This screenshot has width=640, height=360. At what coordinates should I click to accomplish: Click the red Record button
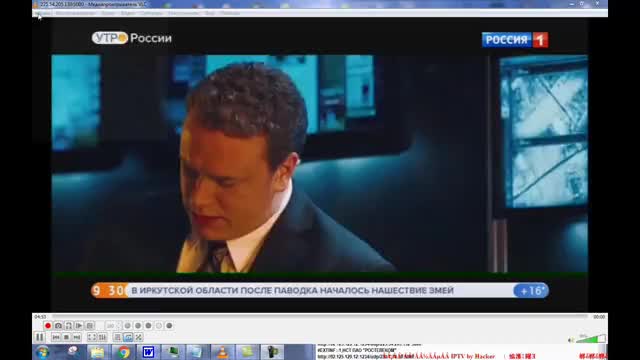[x=48, y=326]
